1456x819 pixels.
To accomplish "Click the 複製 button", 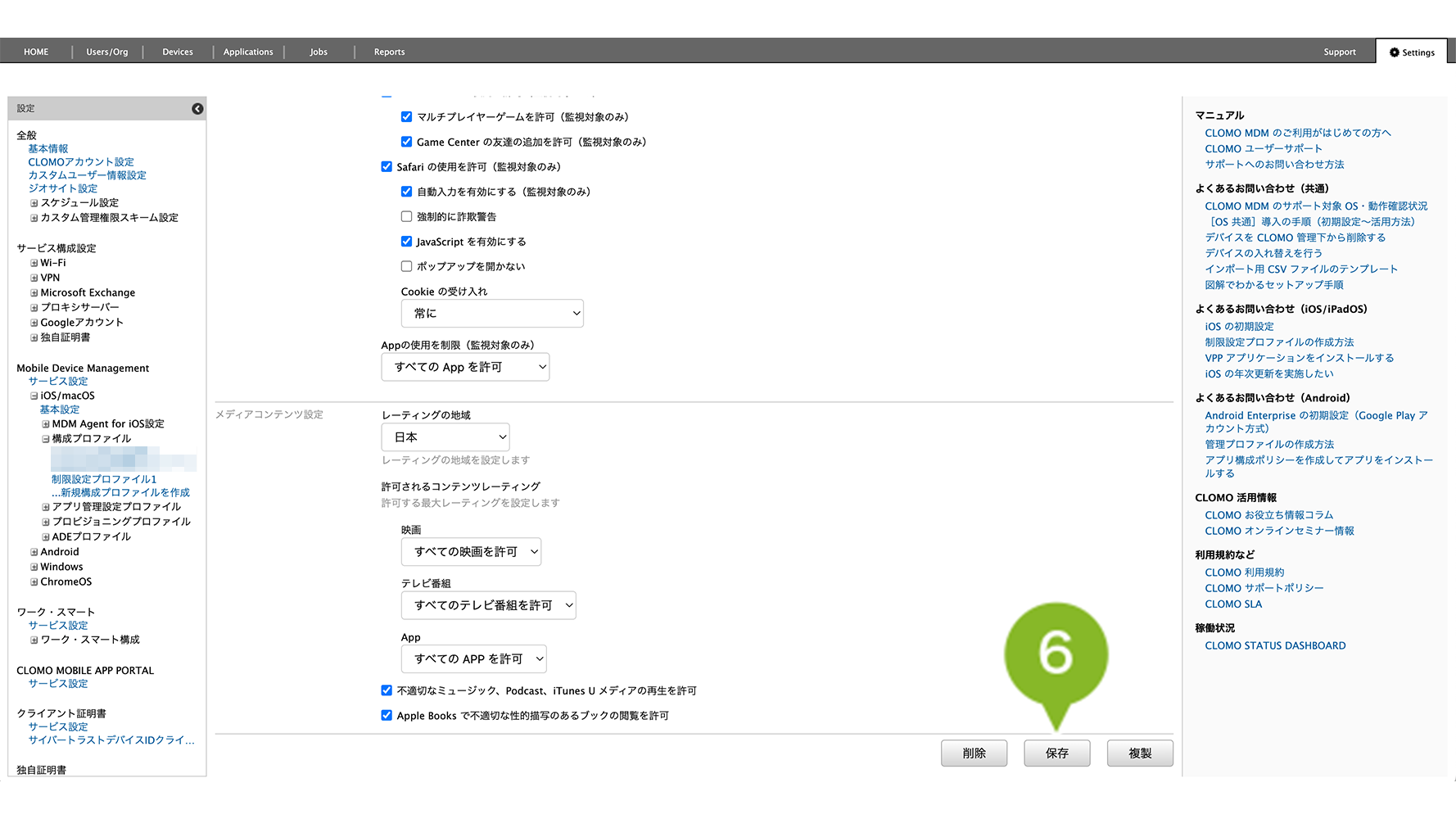I will pos(1139,753).
